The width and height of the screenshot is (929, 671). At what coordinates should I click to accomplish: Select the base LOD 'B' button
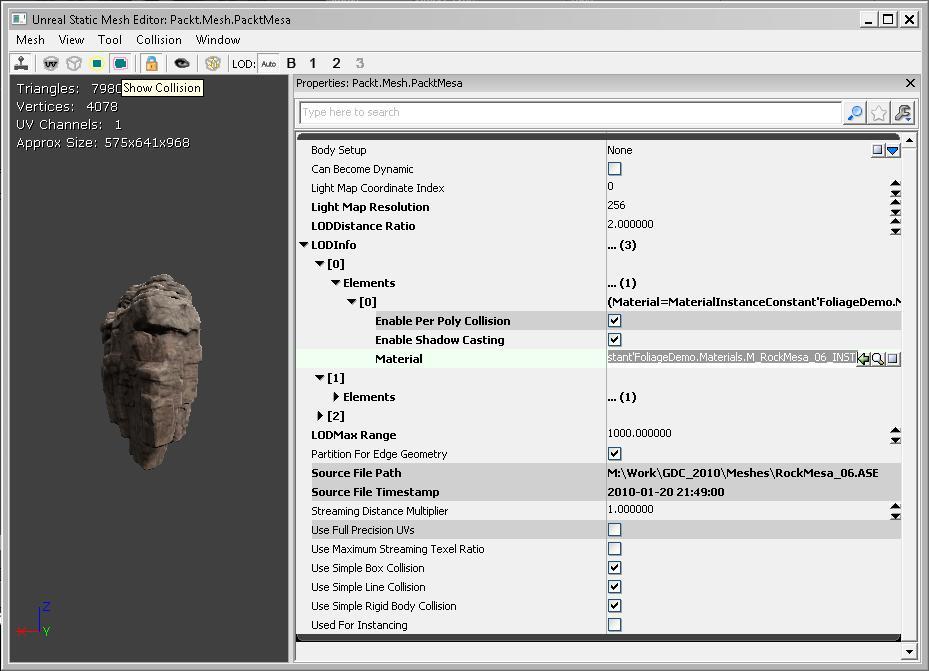(291, 63)
